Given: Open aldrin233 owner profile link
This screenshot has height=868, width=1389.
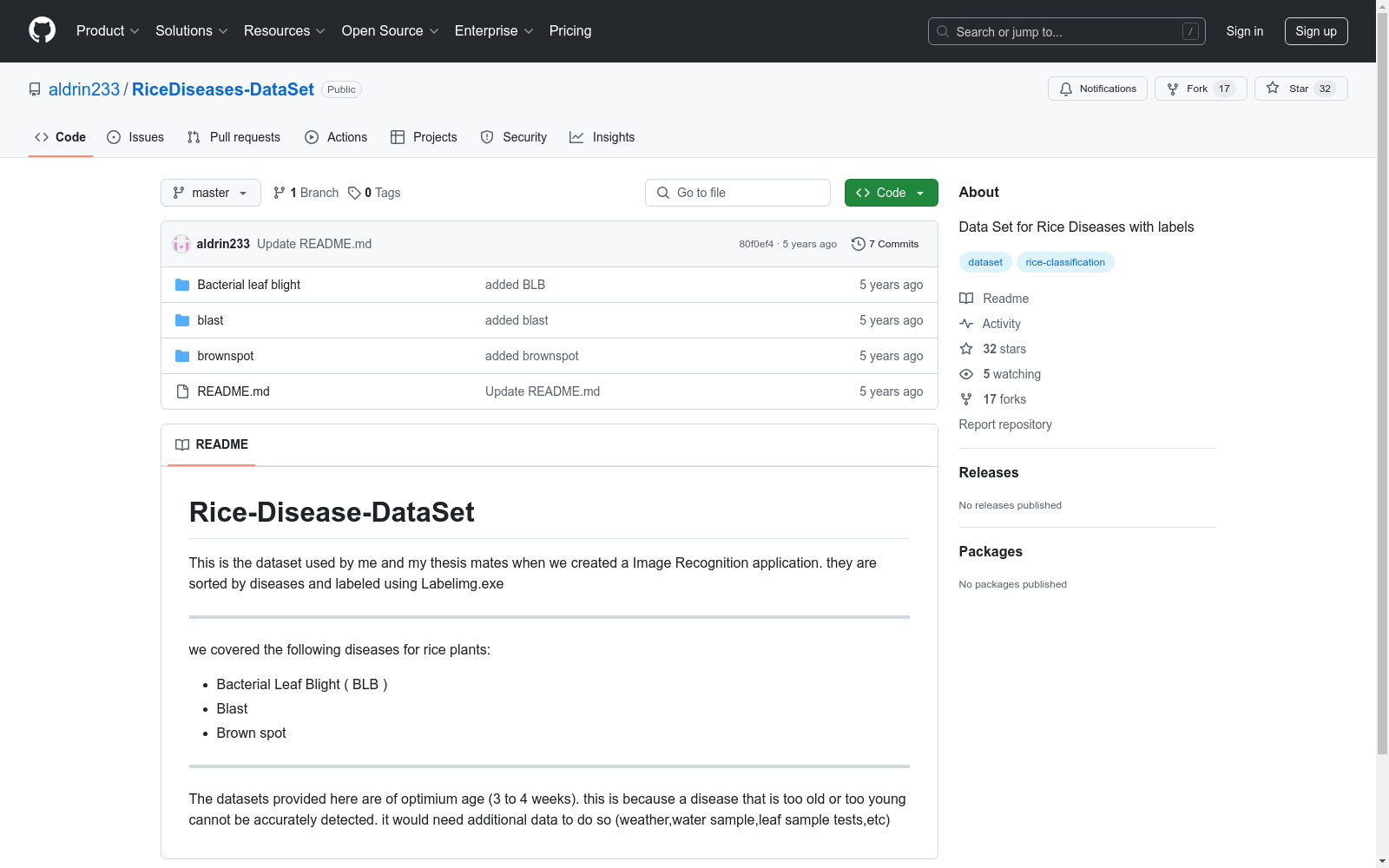Looking at the screenshot, I should [84, 89].
